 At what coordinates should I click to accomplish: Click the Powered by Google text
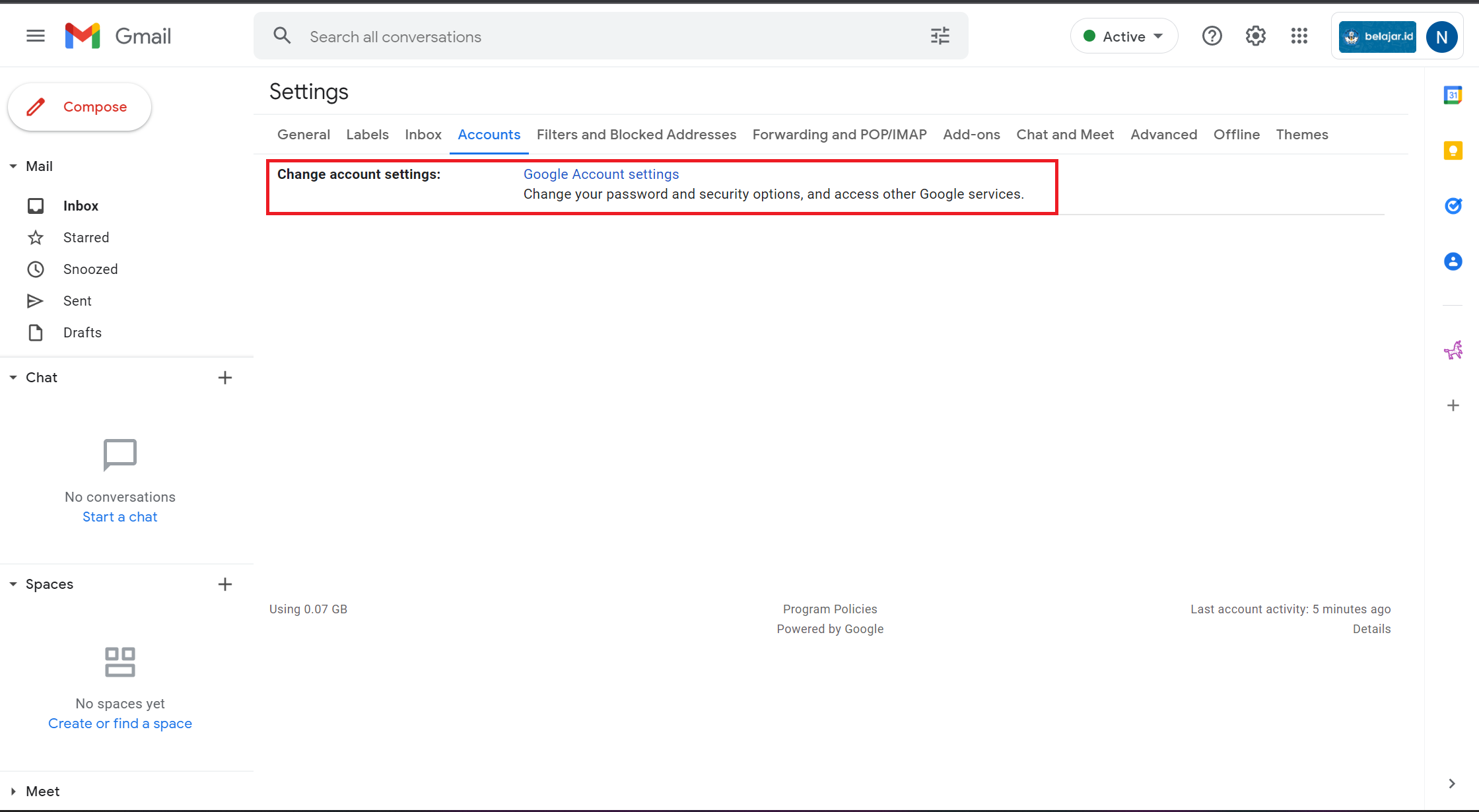830,629
